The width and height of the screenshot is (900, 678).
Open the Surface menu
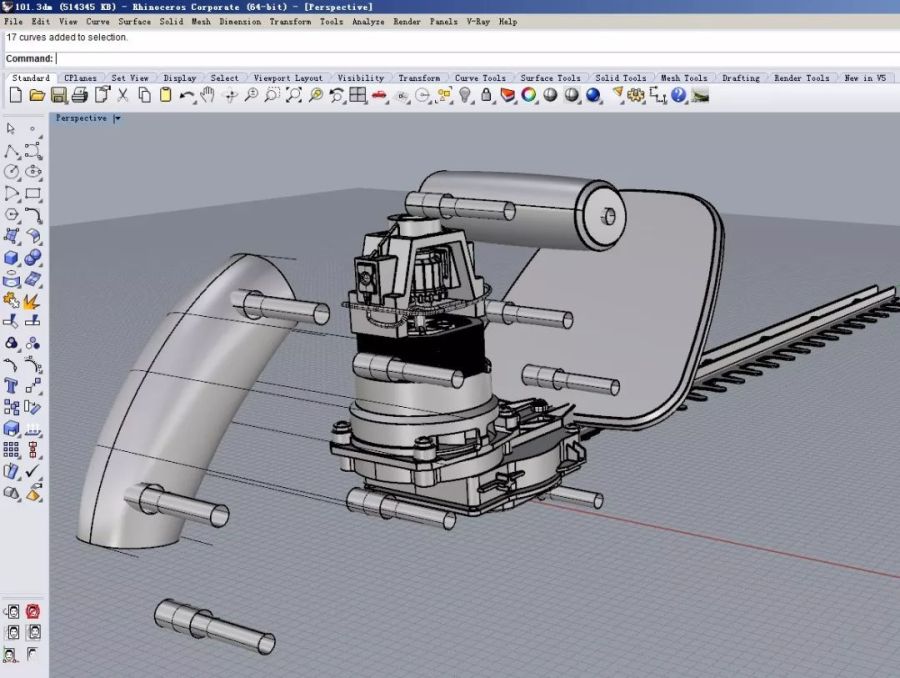(135, 21)
